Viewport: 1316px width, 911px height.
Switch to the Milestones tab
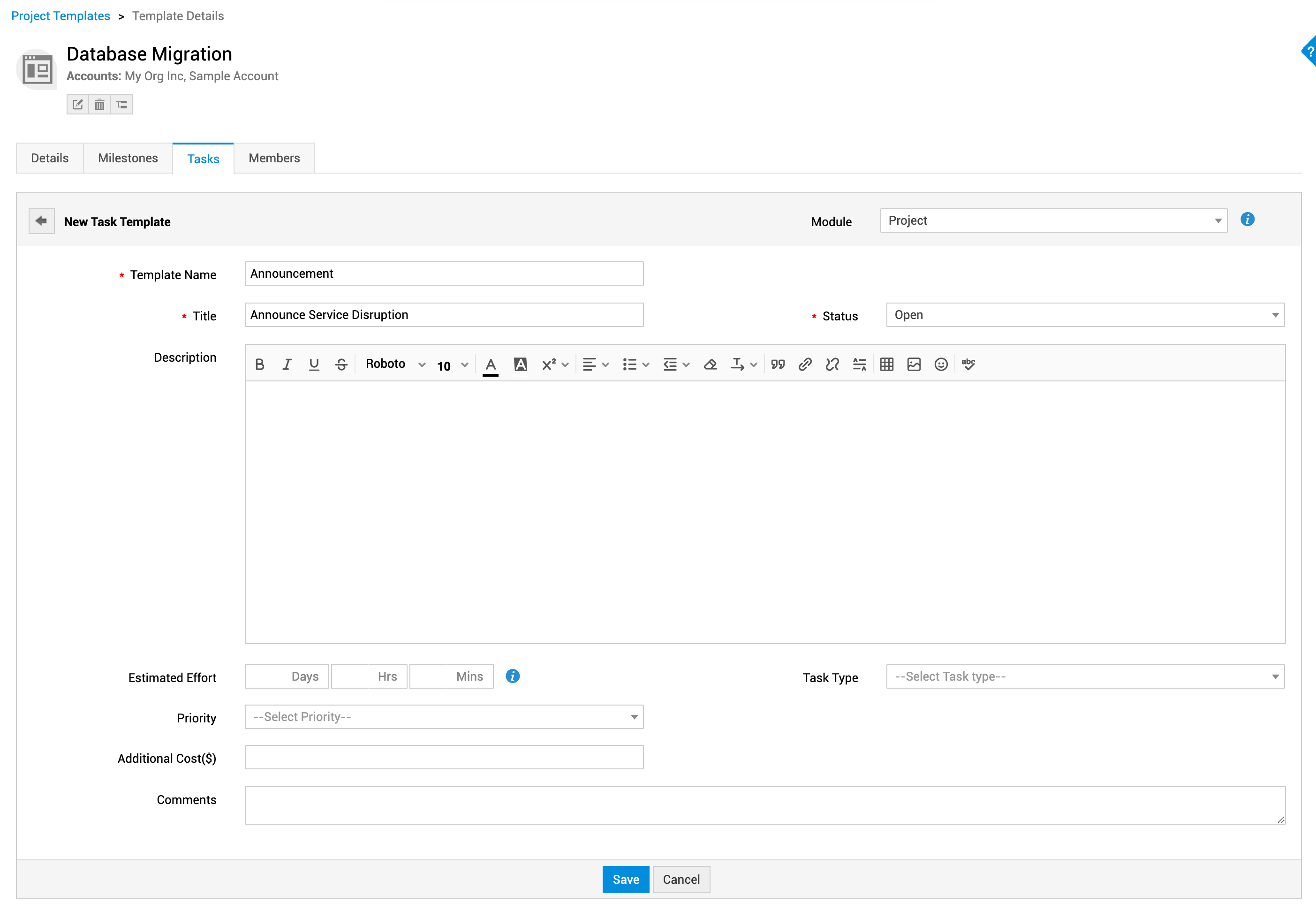tap(128, 158)
